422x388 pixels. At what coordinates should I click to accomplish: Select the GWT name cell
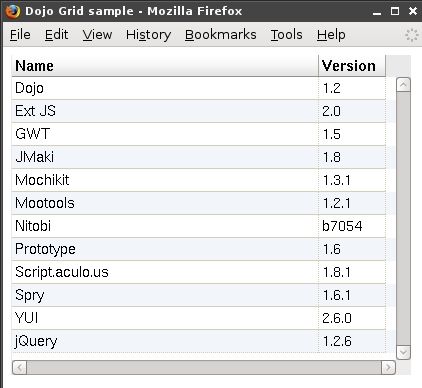coord(165,134)
